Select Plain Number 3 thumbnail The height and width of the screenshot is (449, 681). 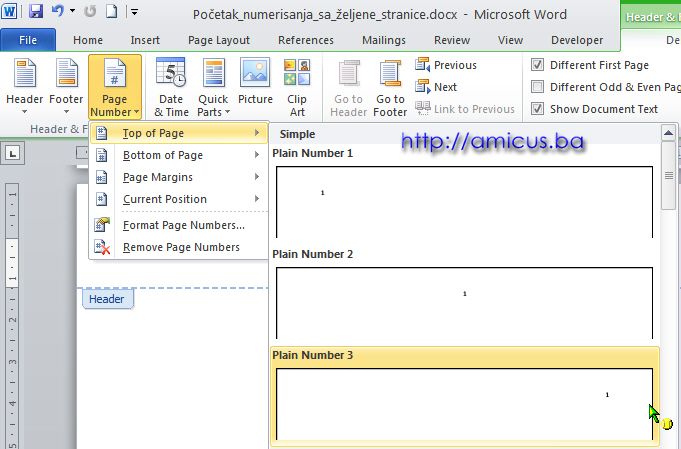click(464, 404)
